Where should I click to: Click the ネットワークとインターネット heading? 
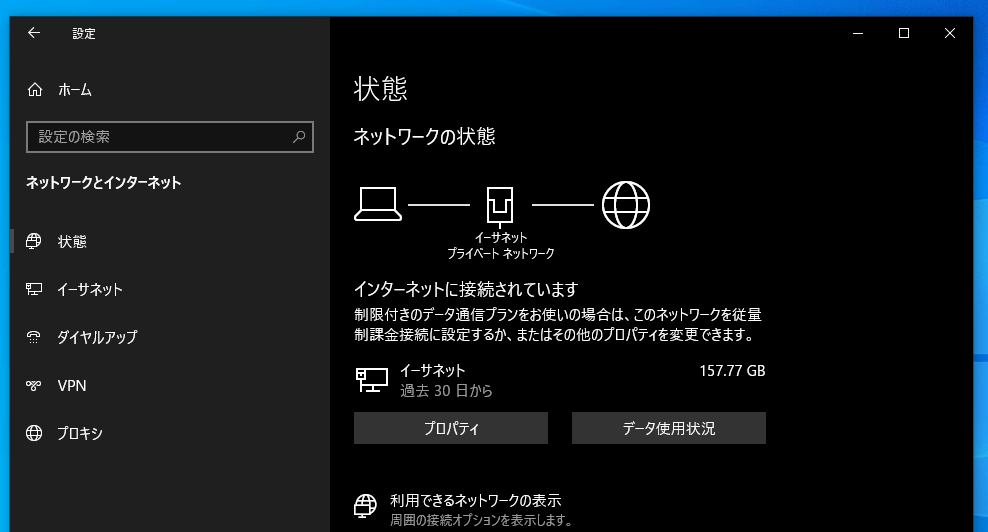click(103, 183)
